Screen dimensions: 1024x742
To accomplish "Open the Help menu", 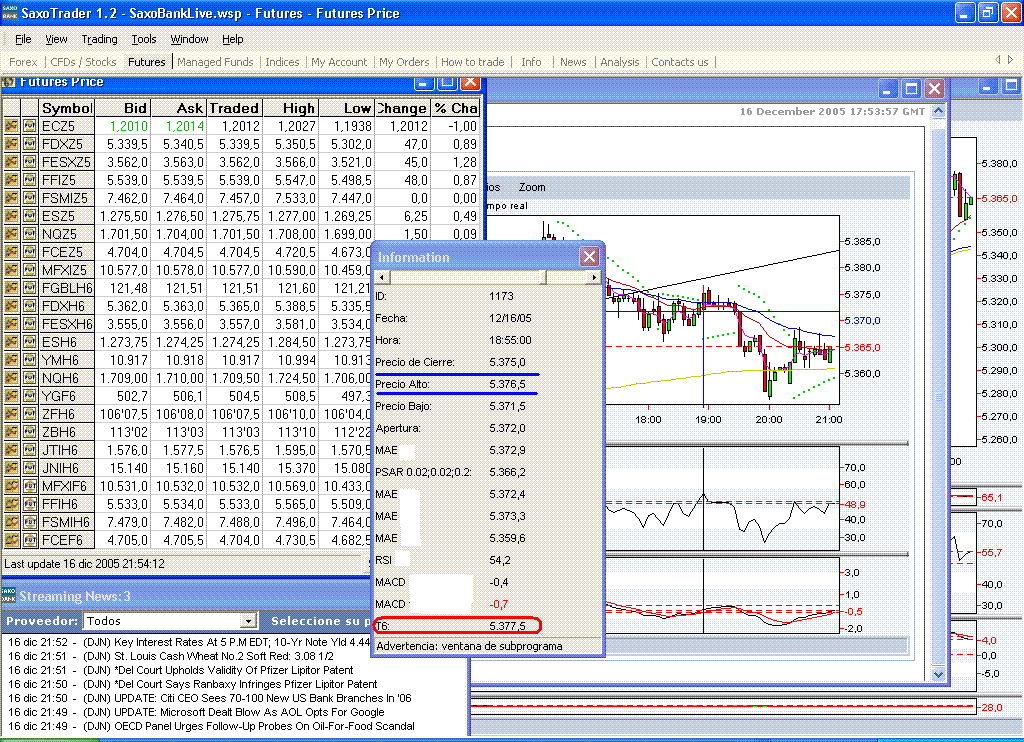I will (x=232, y=39).
